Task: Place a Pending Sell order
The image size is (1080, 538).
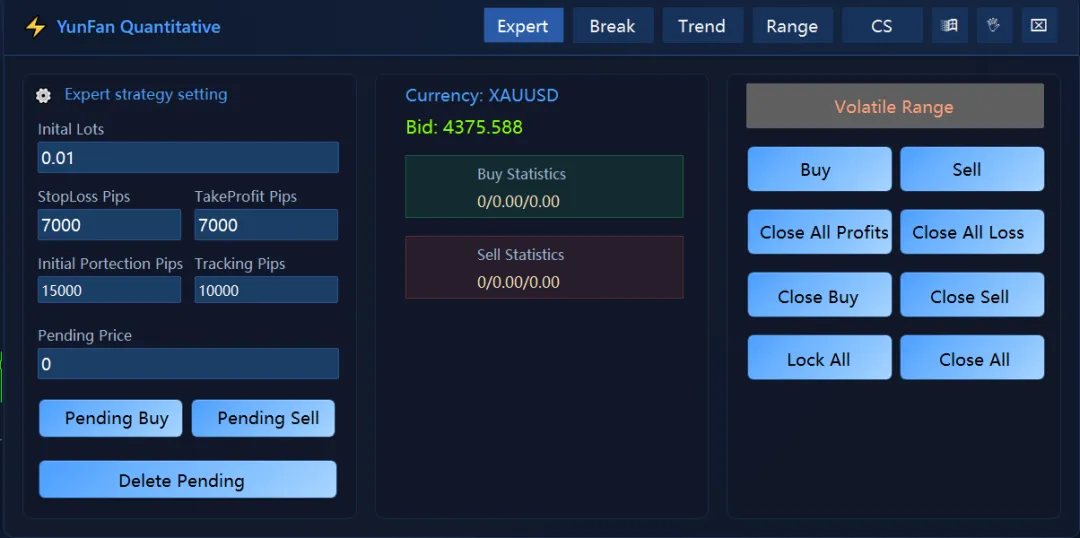Action: click(263, 418)
